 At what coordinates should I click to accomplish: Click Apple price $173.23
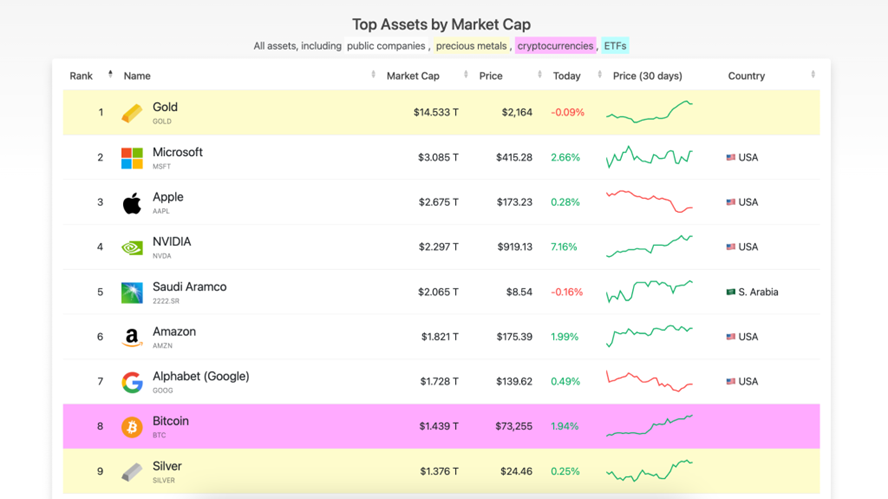coord(514,202)
